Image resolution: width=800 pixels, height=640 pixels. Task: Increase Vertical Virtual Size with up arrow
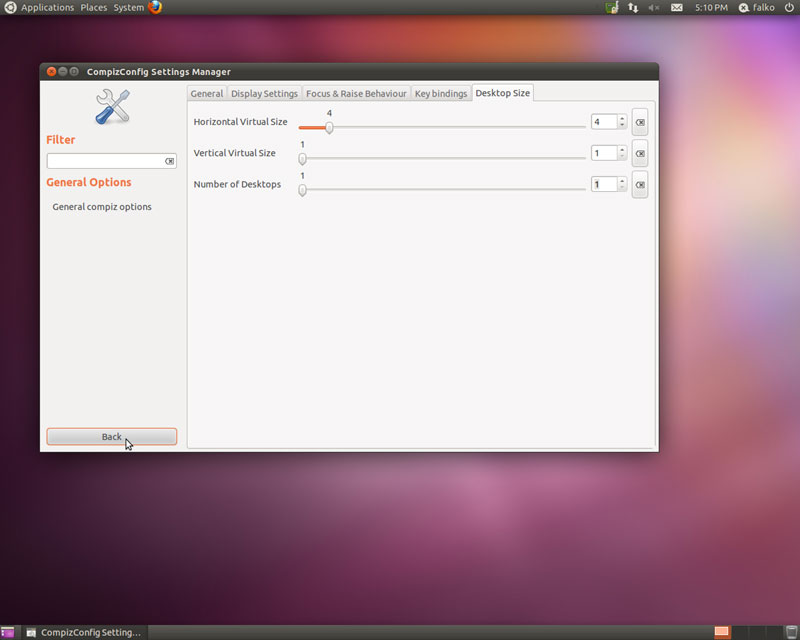(621, 150)
